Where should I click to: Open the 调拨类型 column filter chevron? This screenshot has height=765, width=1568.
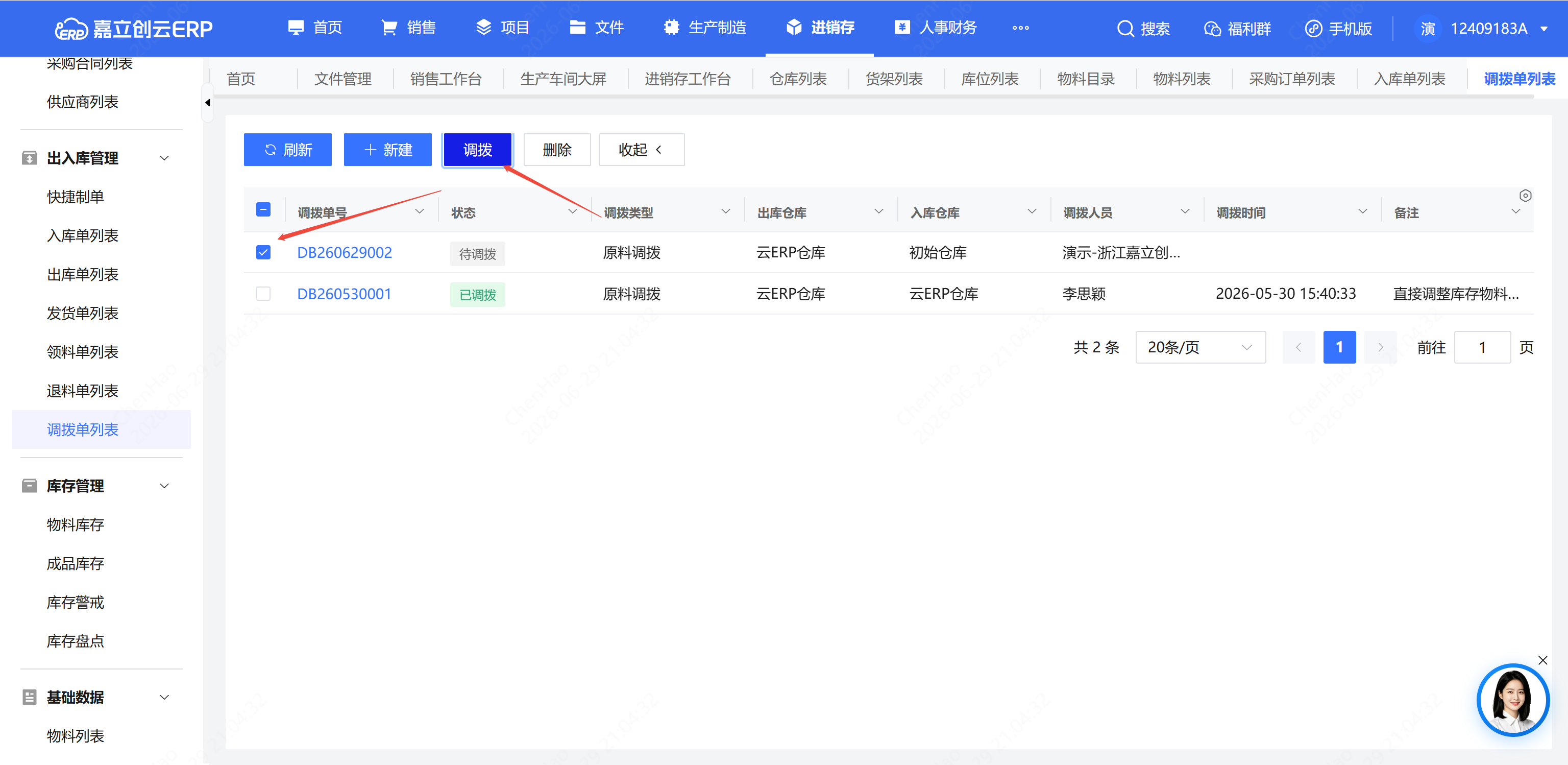coord(726,211)
